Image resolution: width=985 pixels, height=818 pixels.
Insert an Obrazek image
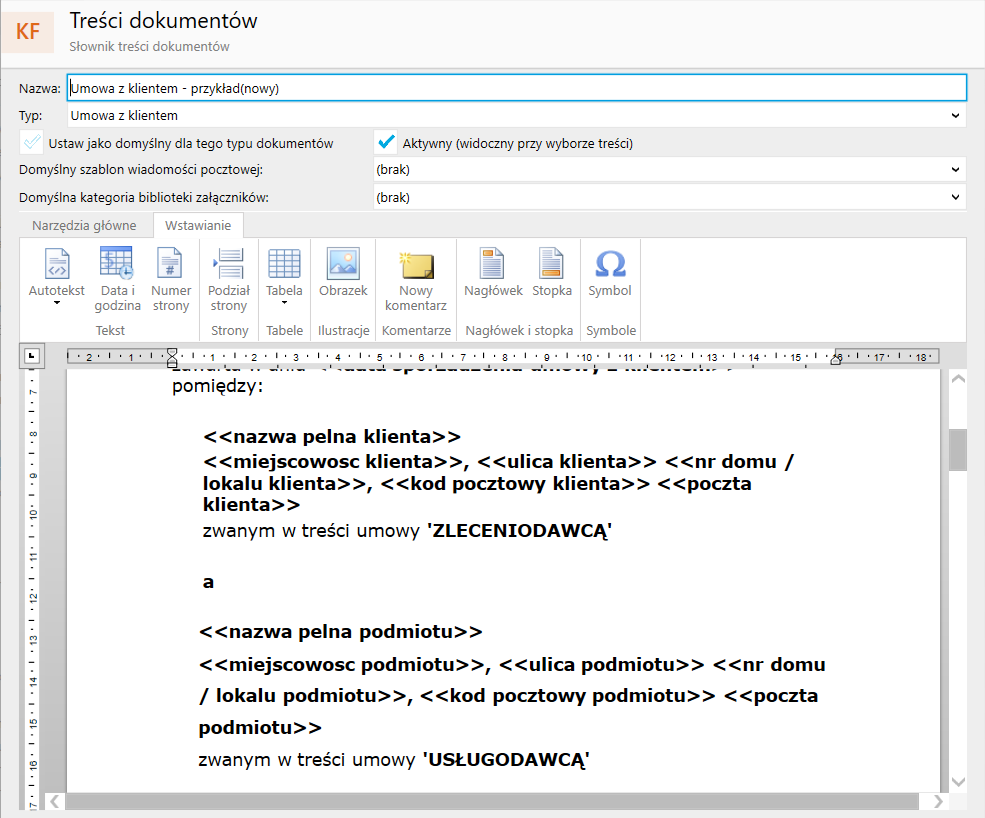coord(343,272)
